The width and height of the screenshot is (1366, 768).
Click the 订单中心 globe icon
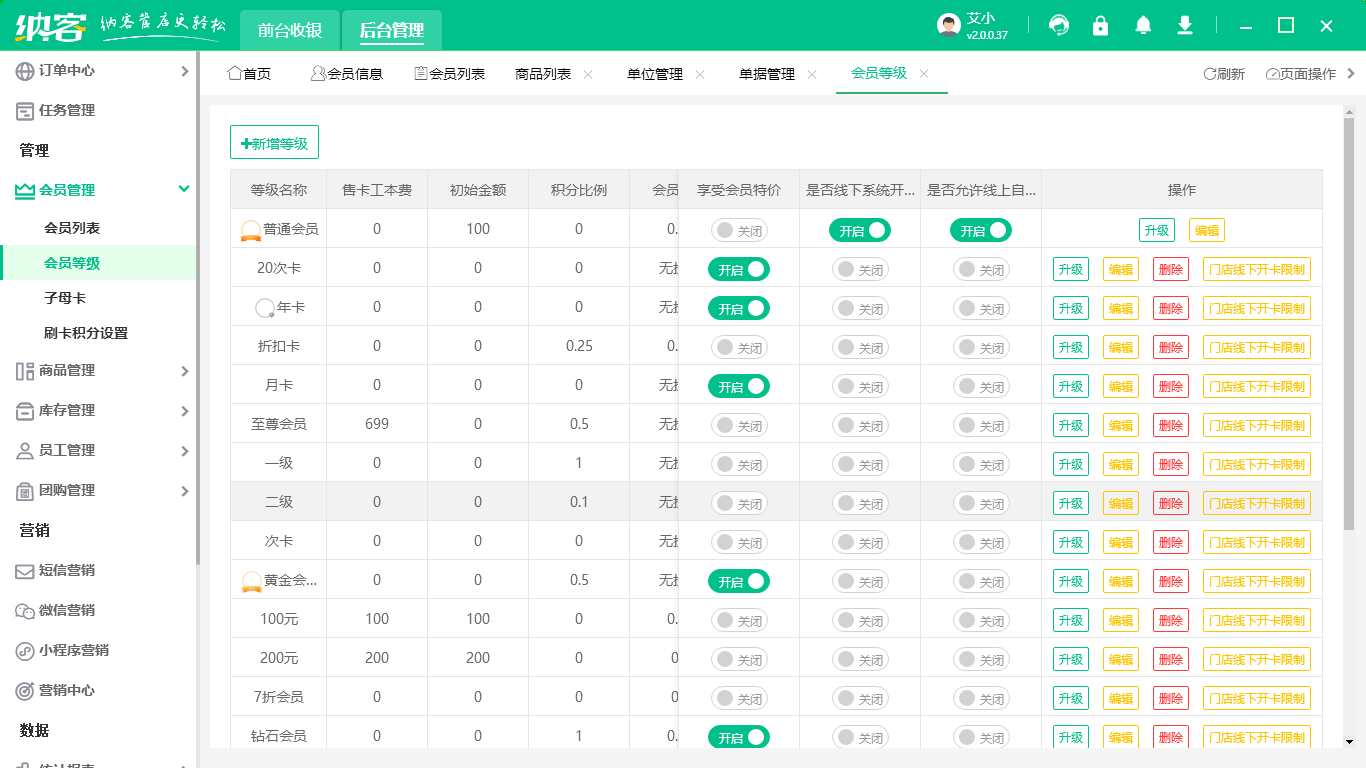point(25,71)
